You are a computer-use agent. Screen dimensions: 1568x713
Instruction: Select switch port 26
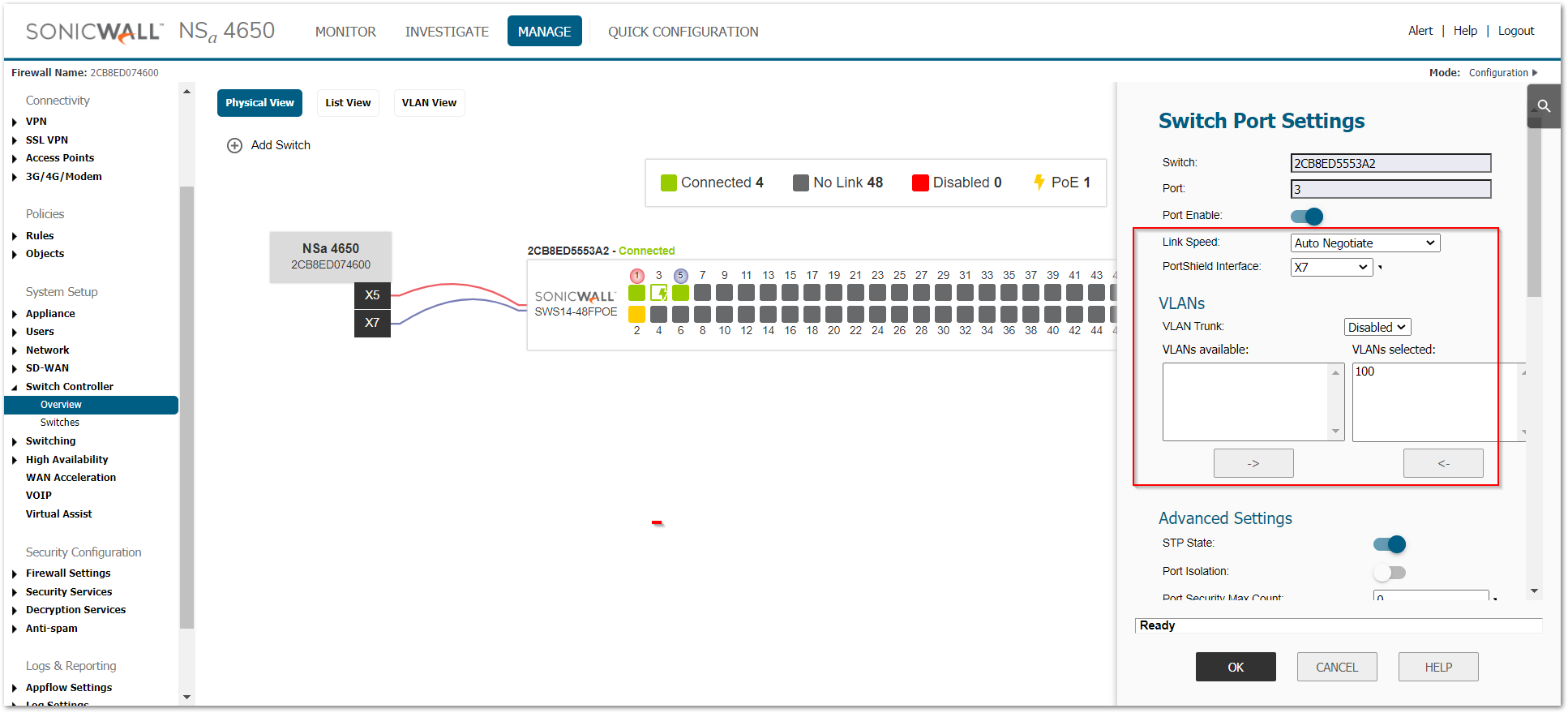(x=900, y=314)
